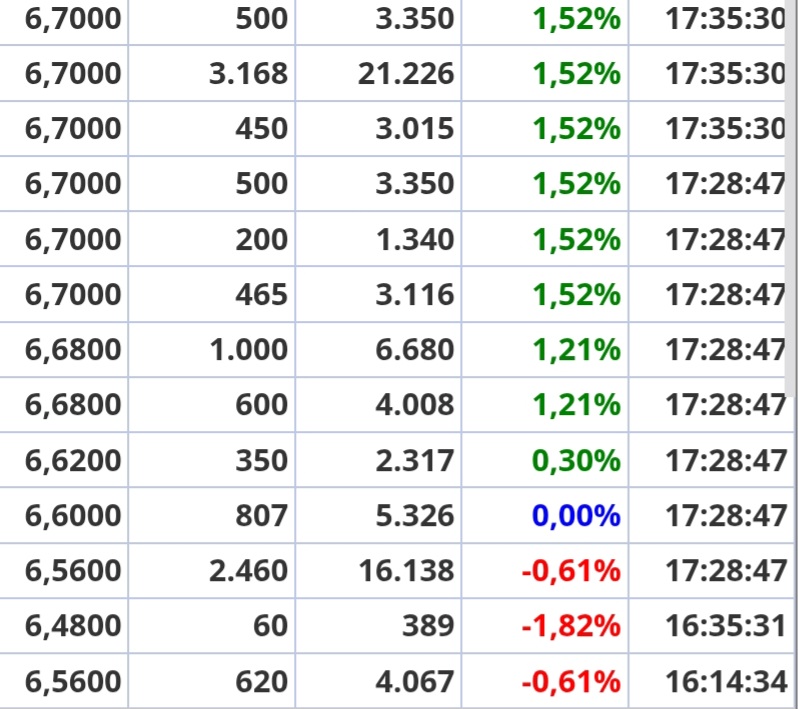798x709 pixels.
Task: Select the 3.015 amount cell
Action: (414, 129)
